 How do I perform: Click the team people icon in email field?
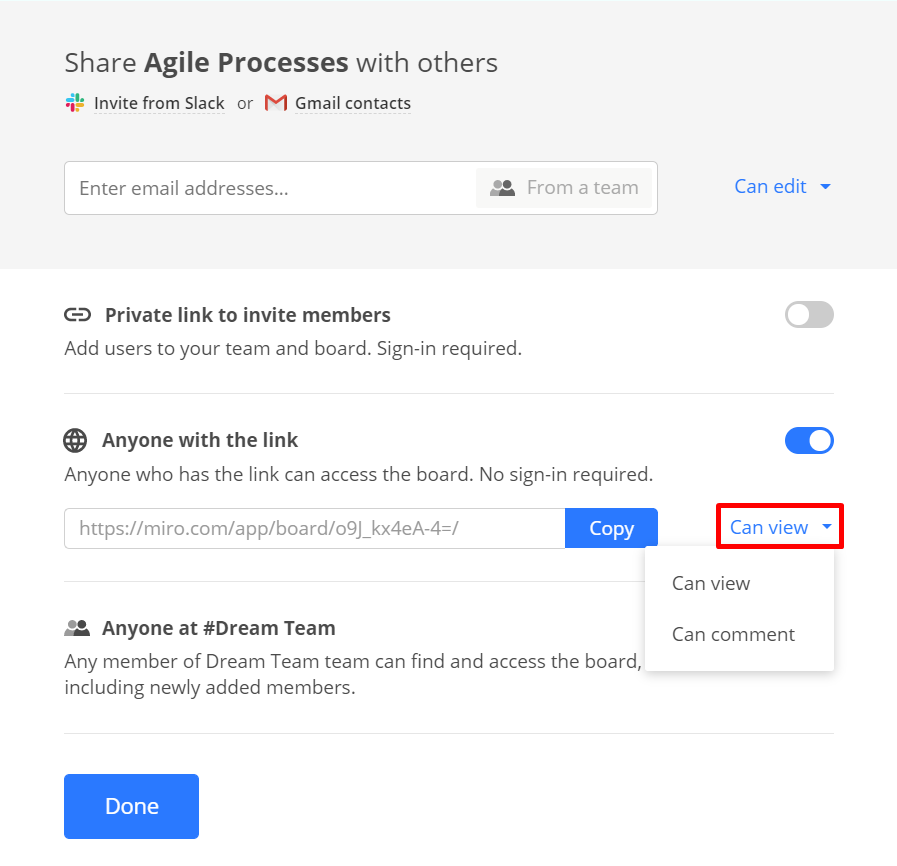pyautogui.click(x=502, y=188)
